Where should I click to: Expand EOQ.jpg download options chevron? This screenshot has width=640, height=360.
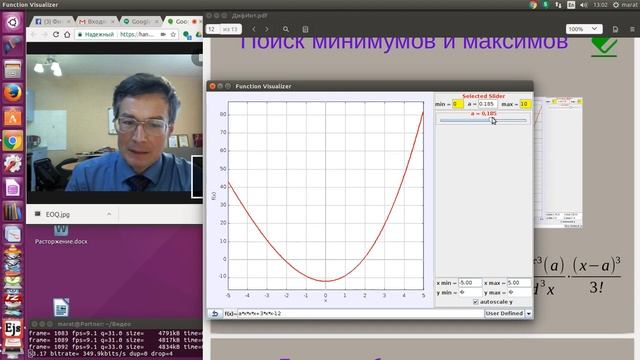[109, 214]
